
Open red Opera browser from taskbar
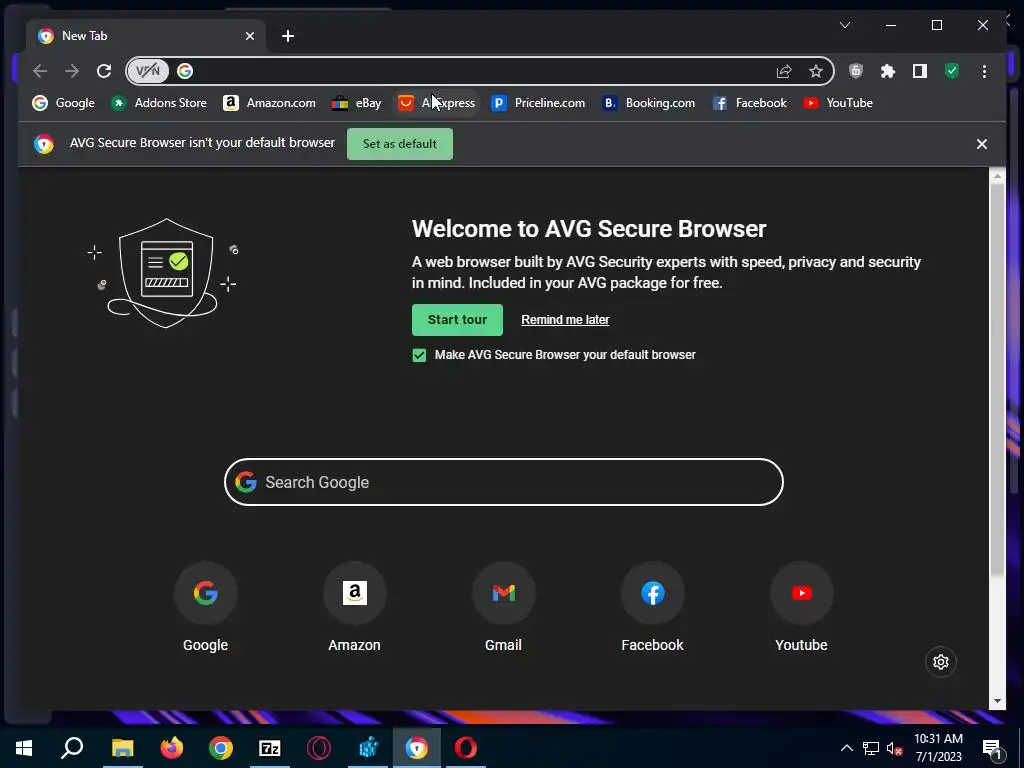click(466, 748)
